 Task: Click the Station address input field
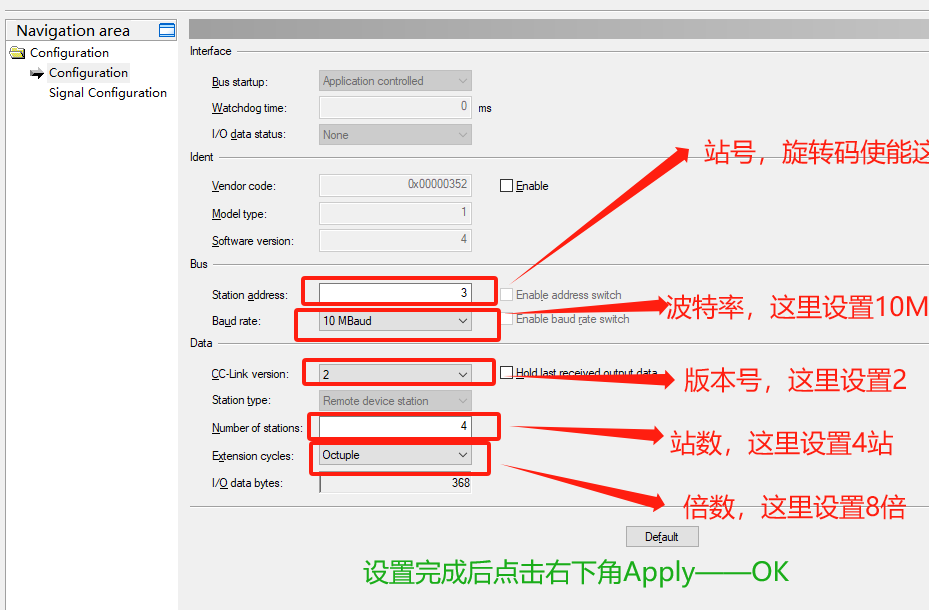point(395,293)
